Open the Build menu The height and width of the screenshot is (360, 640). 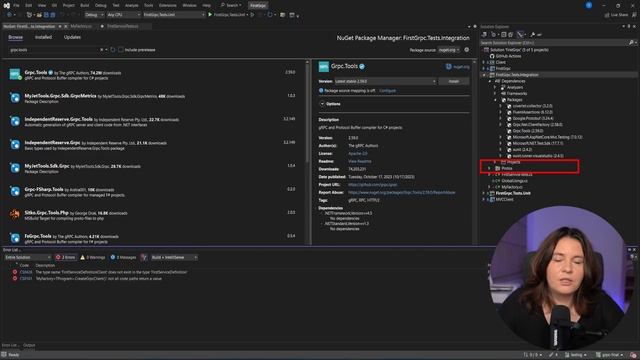(84, 5)
